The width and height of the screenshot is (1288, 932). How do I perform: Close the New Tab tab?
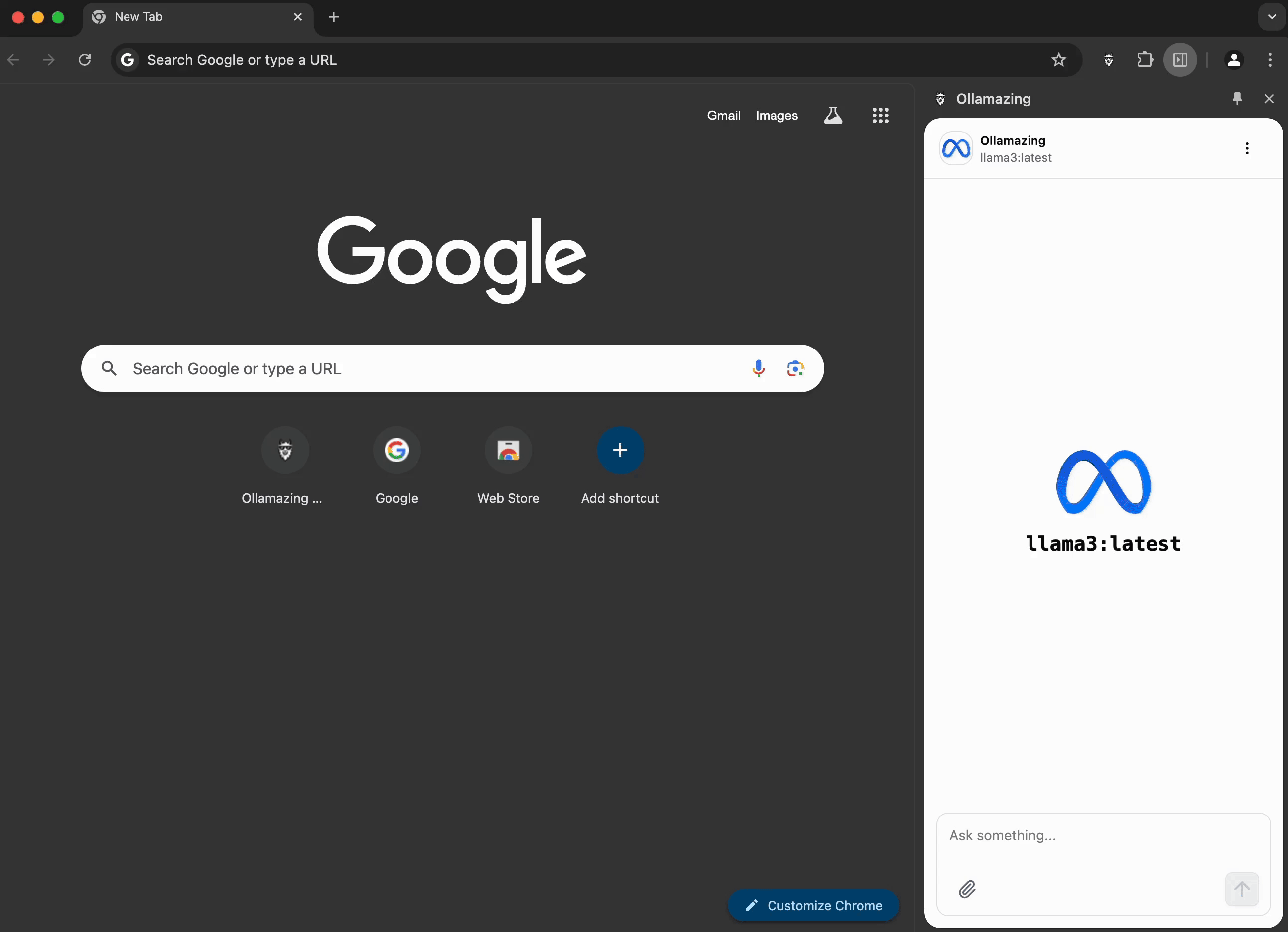(x=297, y=17)
